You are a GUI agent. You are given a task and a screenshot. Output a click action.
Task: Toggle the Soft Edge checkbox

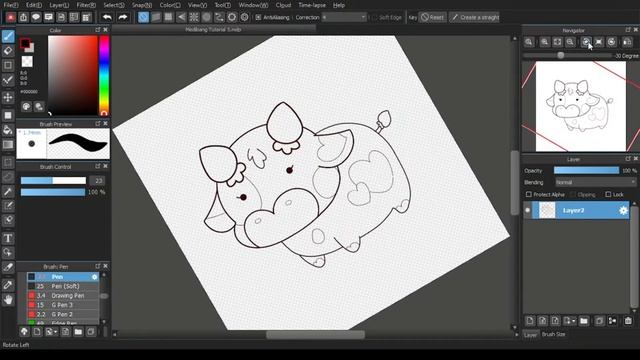[374, 17]
